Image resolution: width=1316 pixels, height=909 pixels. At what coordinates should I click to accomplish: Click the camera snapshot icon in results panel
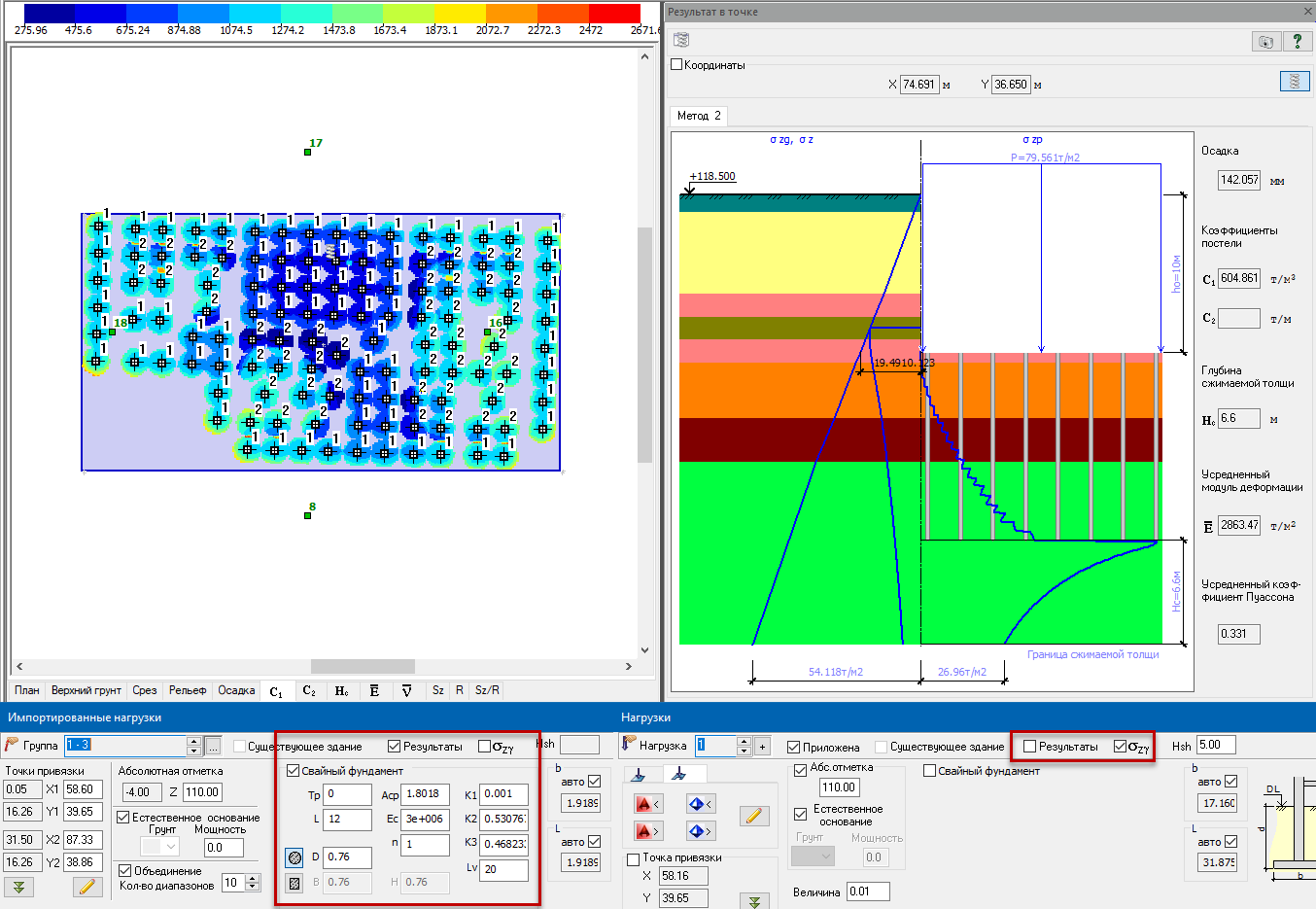(1265, 41)
